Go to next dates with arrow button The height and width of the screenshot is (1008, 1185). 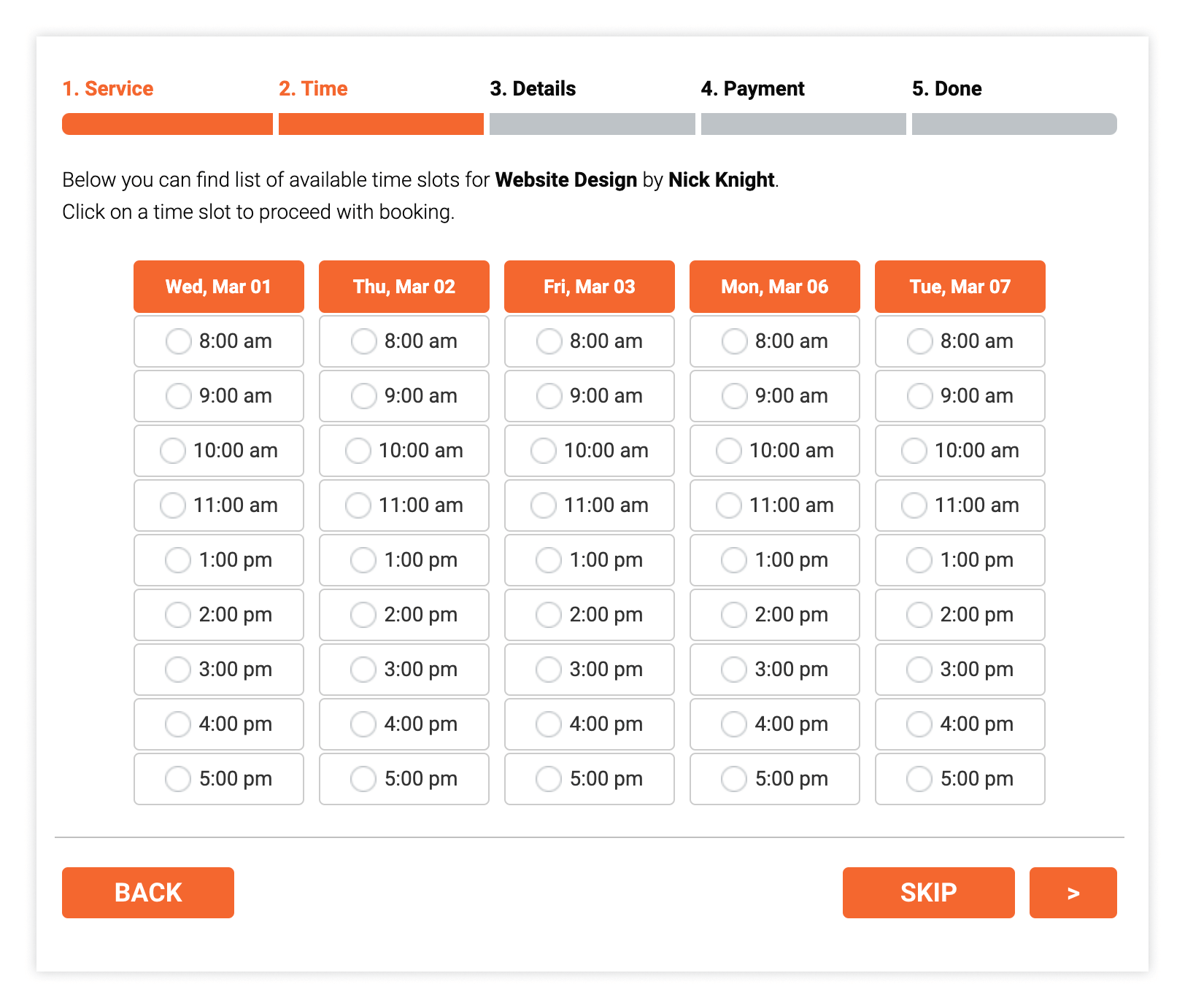(1073, 893)
